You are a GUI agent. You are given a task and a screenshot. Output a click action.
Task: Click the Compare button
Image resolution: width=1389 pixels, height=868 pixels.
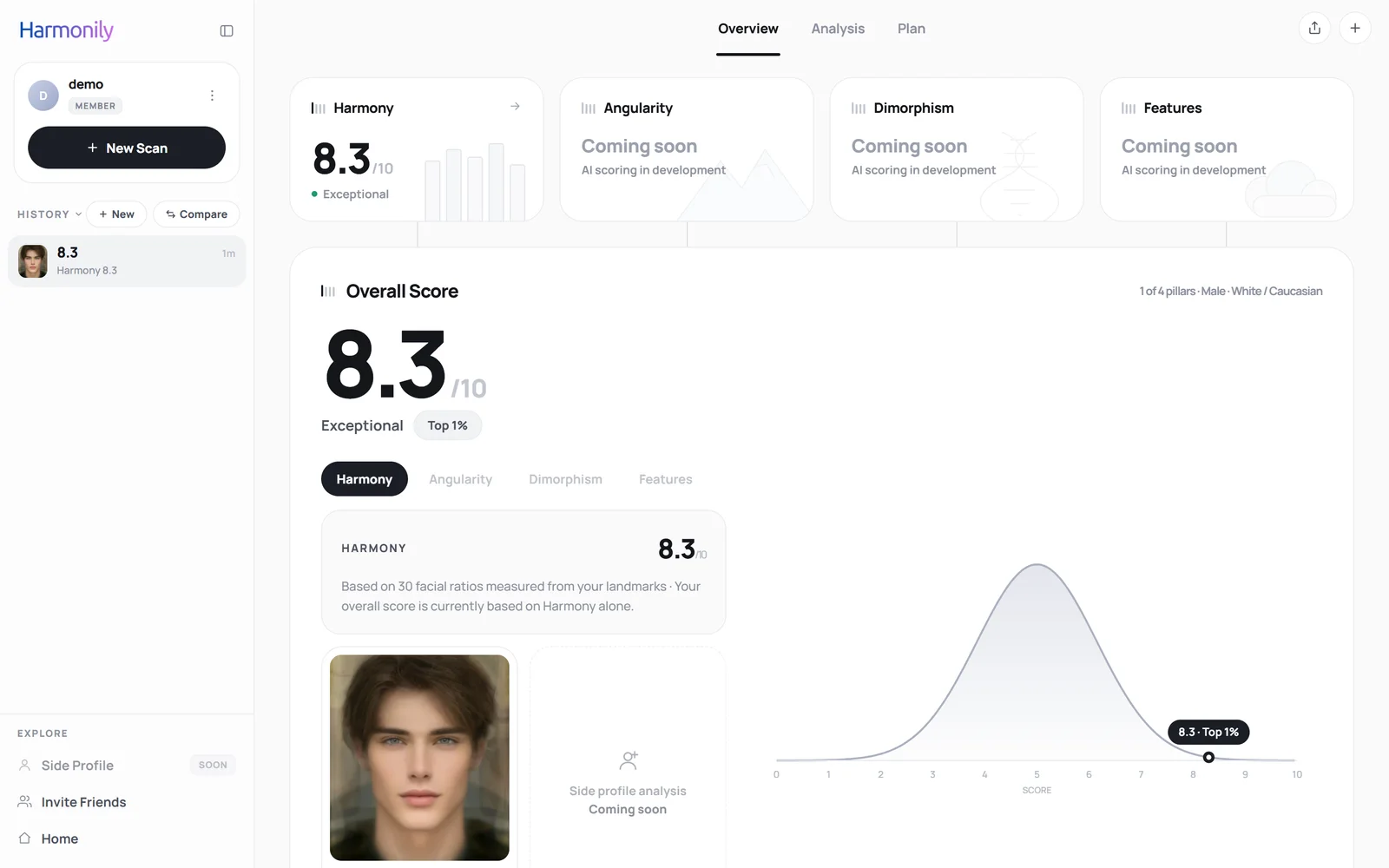[196, 214]
